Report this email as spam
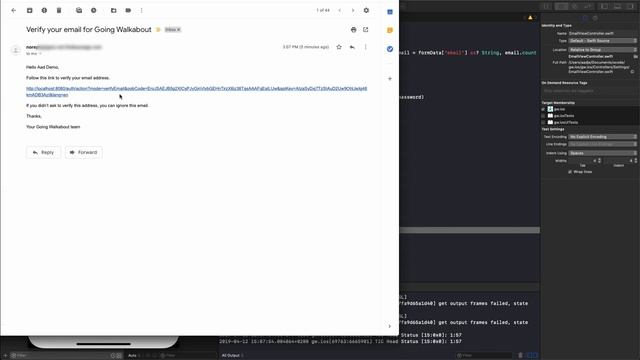 pyautogui.click(x=44, y=10)
